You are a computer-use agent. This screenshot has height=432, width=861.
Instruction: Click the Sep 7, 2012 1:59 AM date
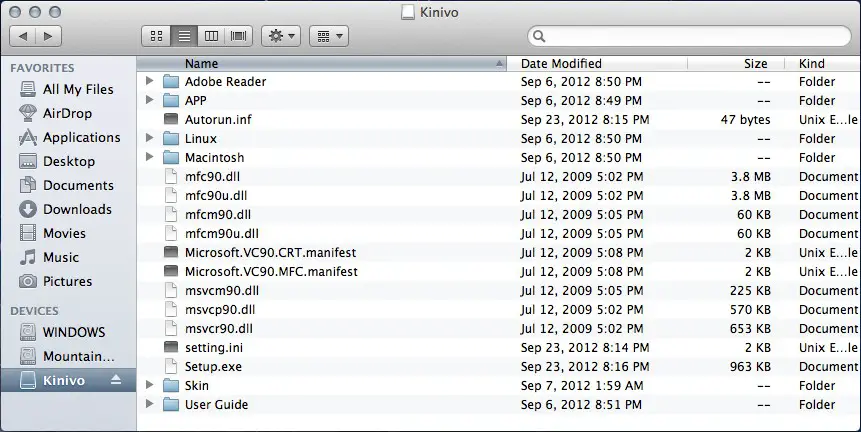[x=582, y=385]
